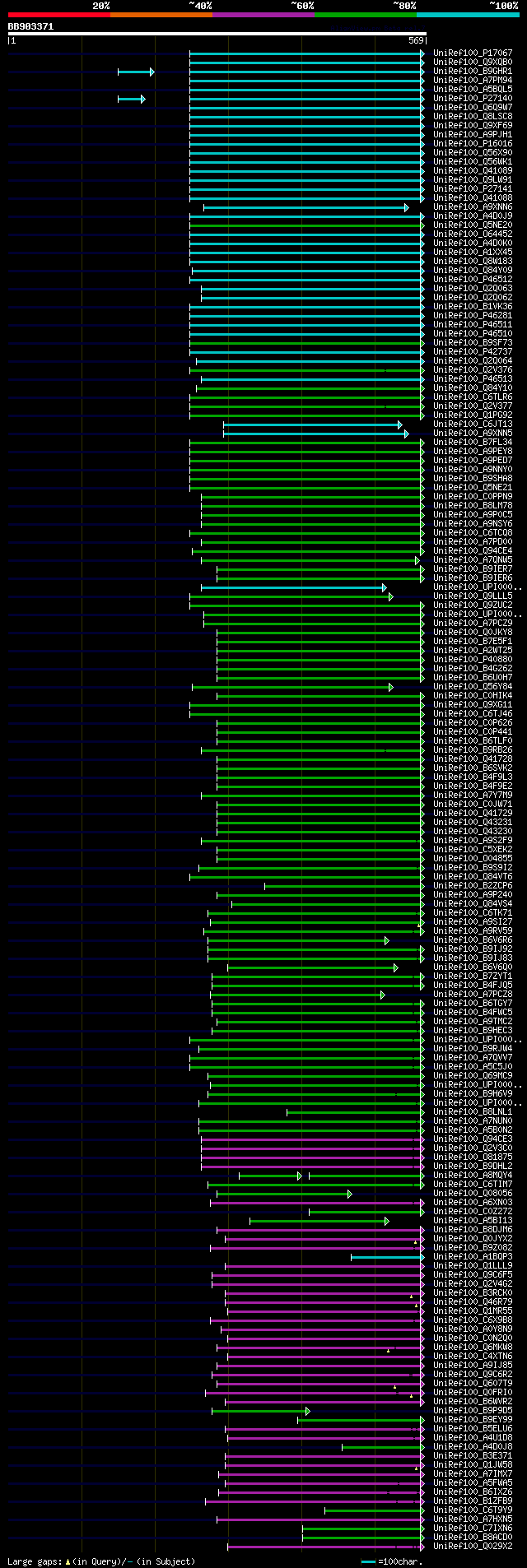Viewport: 527px width, 1568px height.
Task: Select the UniRef100_A7PCZ8 label
Action: pyautogui.click(x=473, y=994)
